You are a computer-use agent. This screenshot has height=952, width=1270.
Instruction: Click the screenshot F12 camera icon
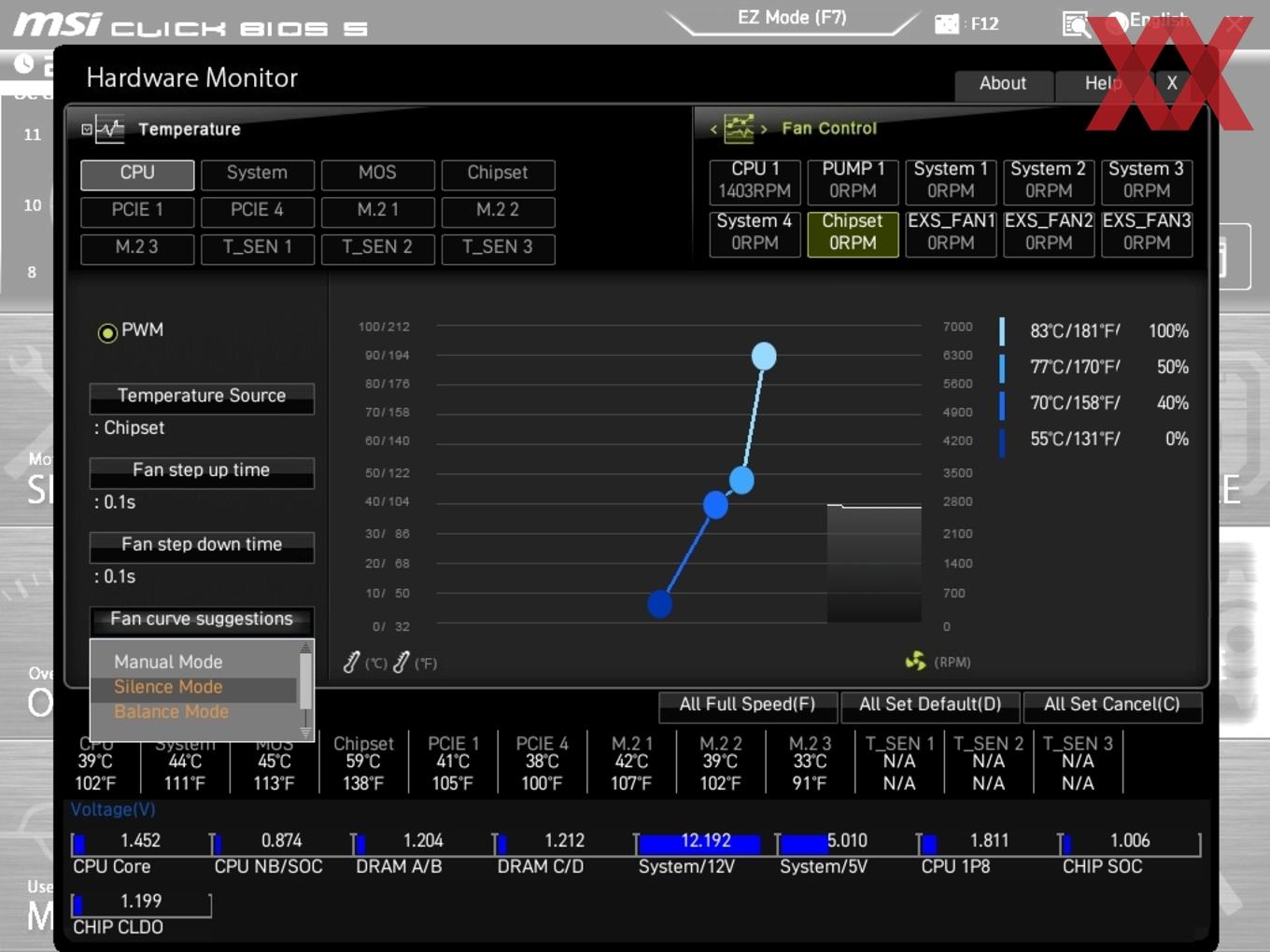coord(947,23)
